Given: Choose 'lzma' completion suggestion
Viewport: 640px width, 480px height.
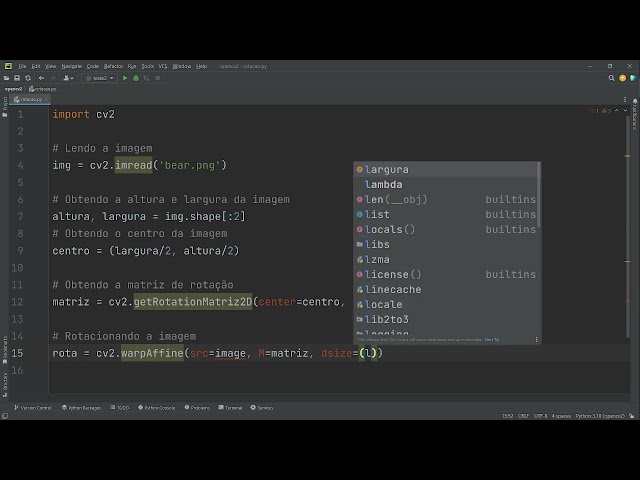Looking at the screenshot, I should click(x=445, y=260).
